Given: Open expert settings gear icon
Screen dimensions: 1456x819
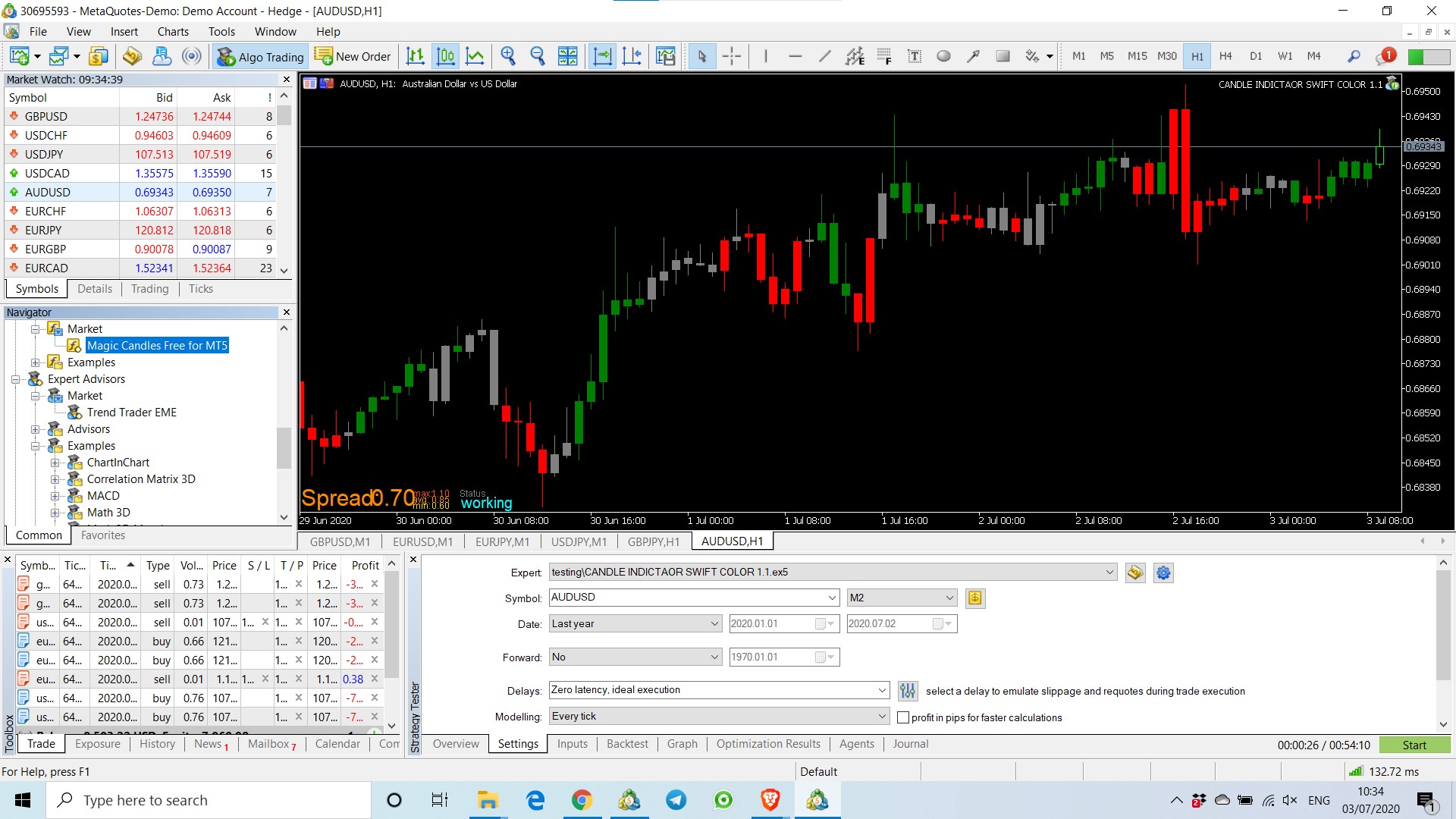Looking at the screenshot, I should (1163, 573).
